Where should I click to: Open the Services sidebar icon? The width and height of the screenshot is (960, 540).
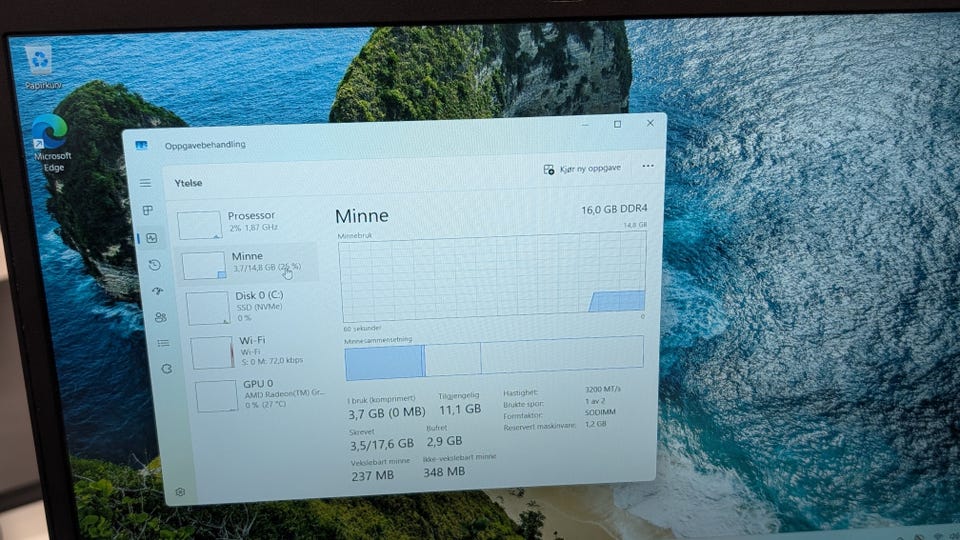click(x=166, y=369)
